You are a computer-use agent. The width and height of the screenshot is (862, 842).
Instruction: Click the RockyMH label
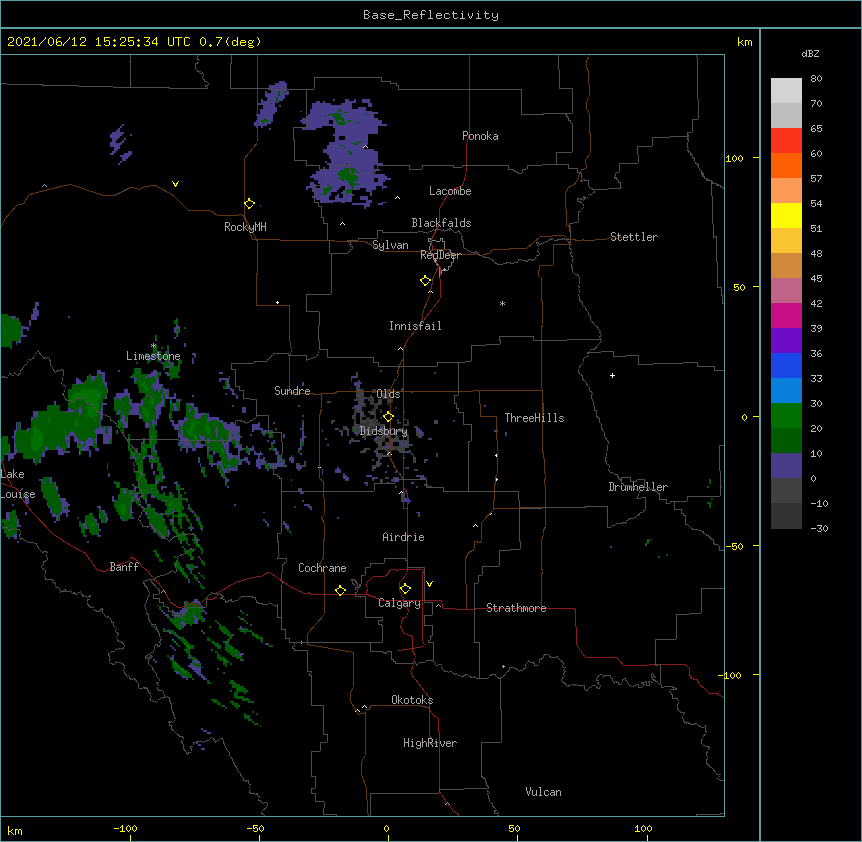[245, 227]
